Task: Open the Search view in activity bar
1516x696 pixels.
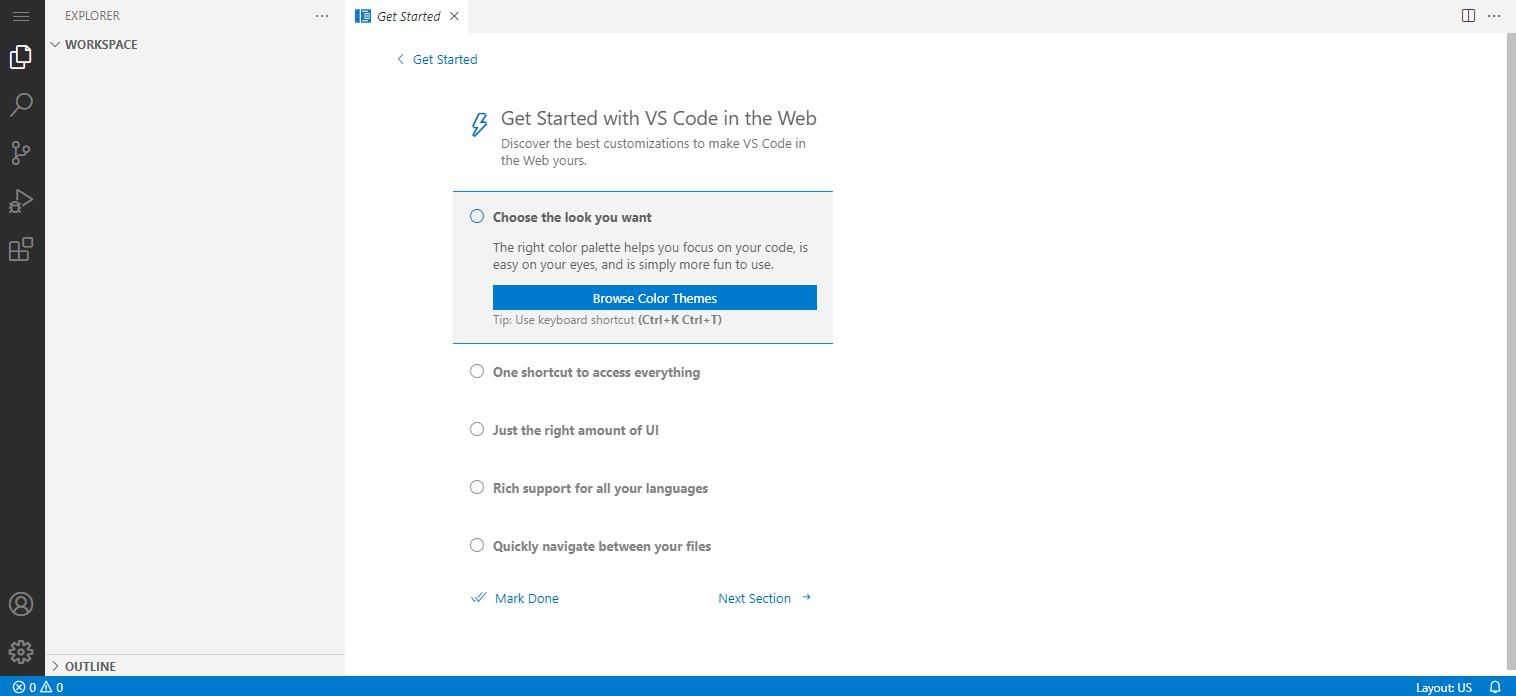Action: tap(21, 105)
